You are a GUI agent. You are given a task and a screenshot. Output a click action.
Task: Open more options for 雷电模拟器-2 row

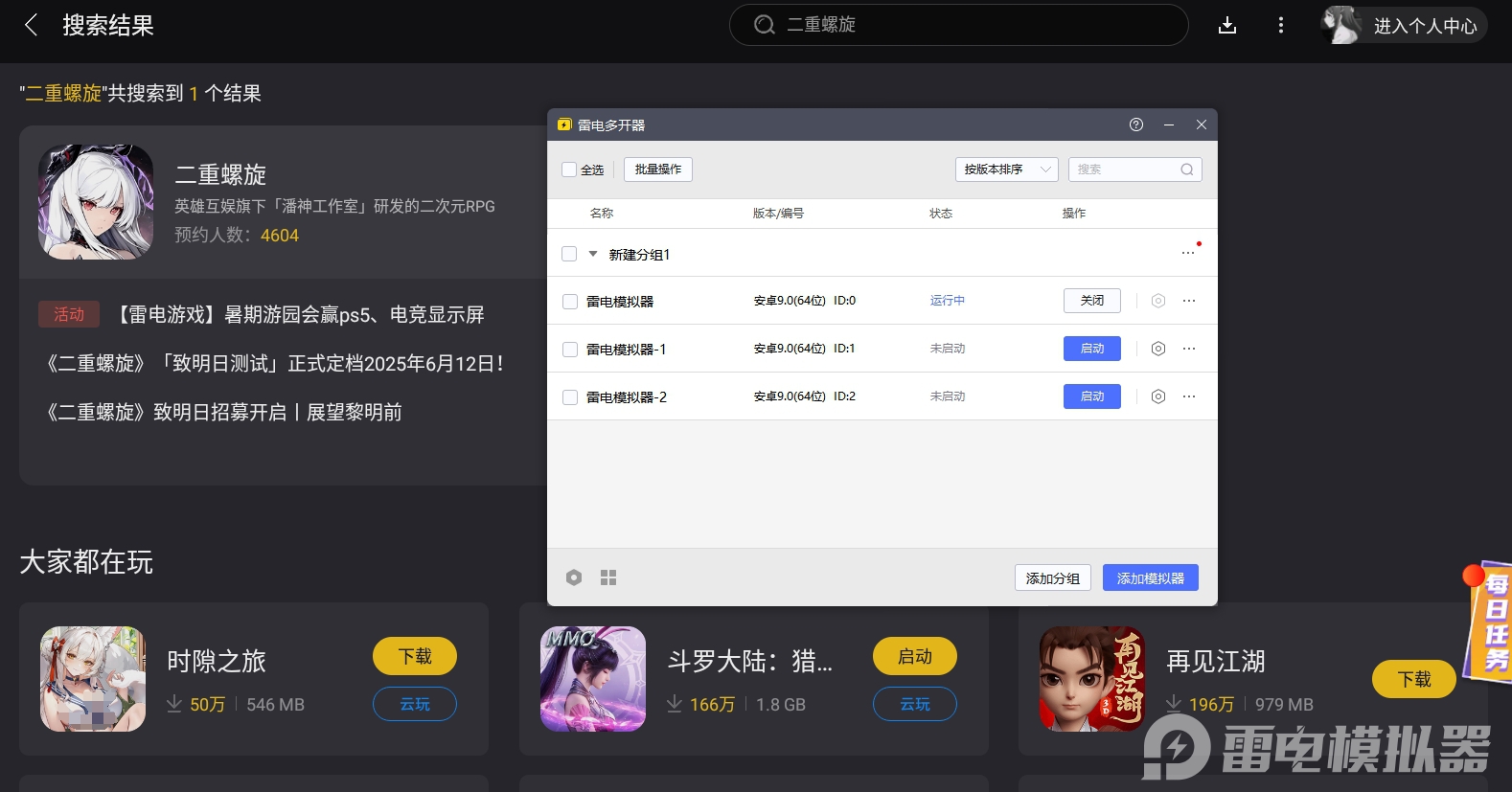(x=1189, y=396)
